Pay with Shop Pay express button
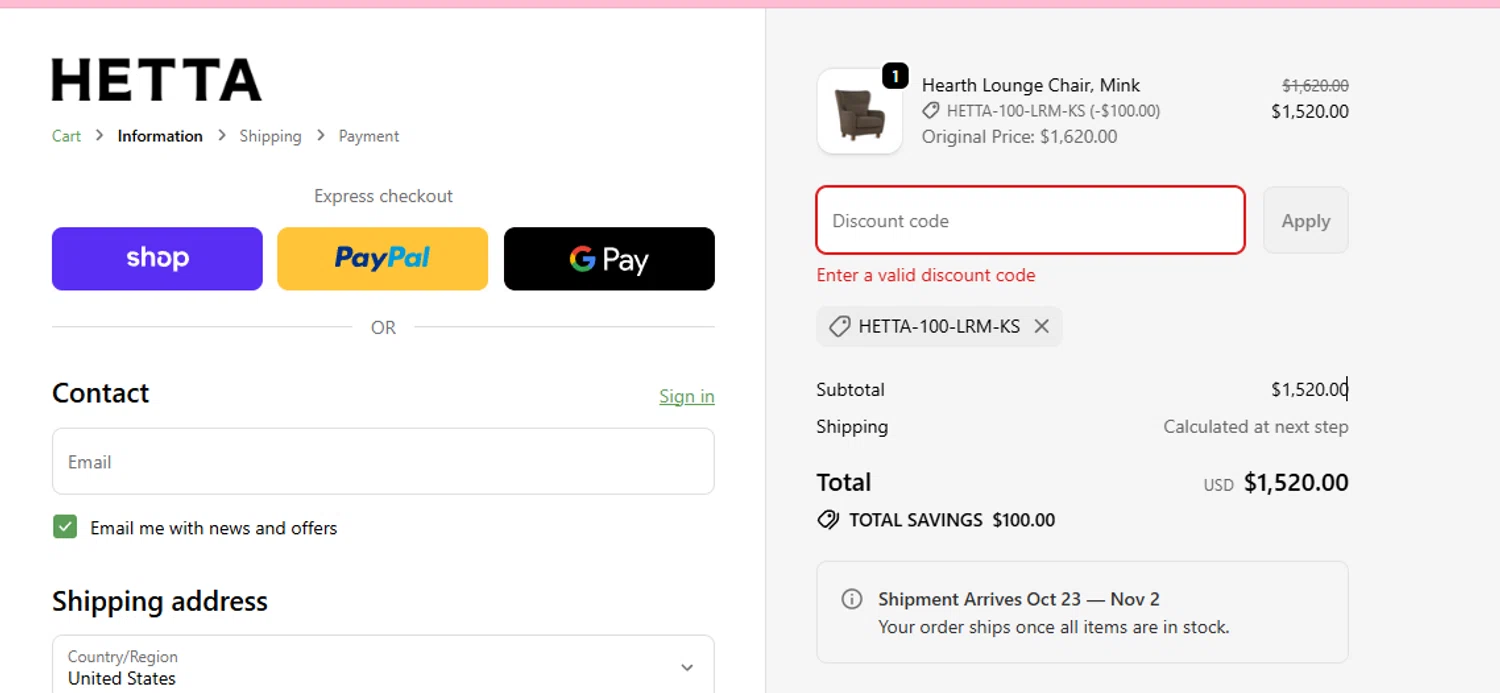The width and height of the screenshot is (1500, 693). click(157, 259)
